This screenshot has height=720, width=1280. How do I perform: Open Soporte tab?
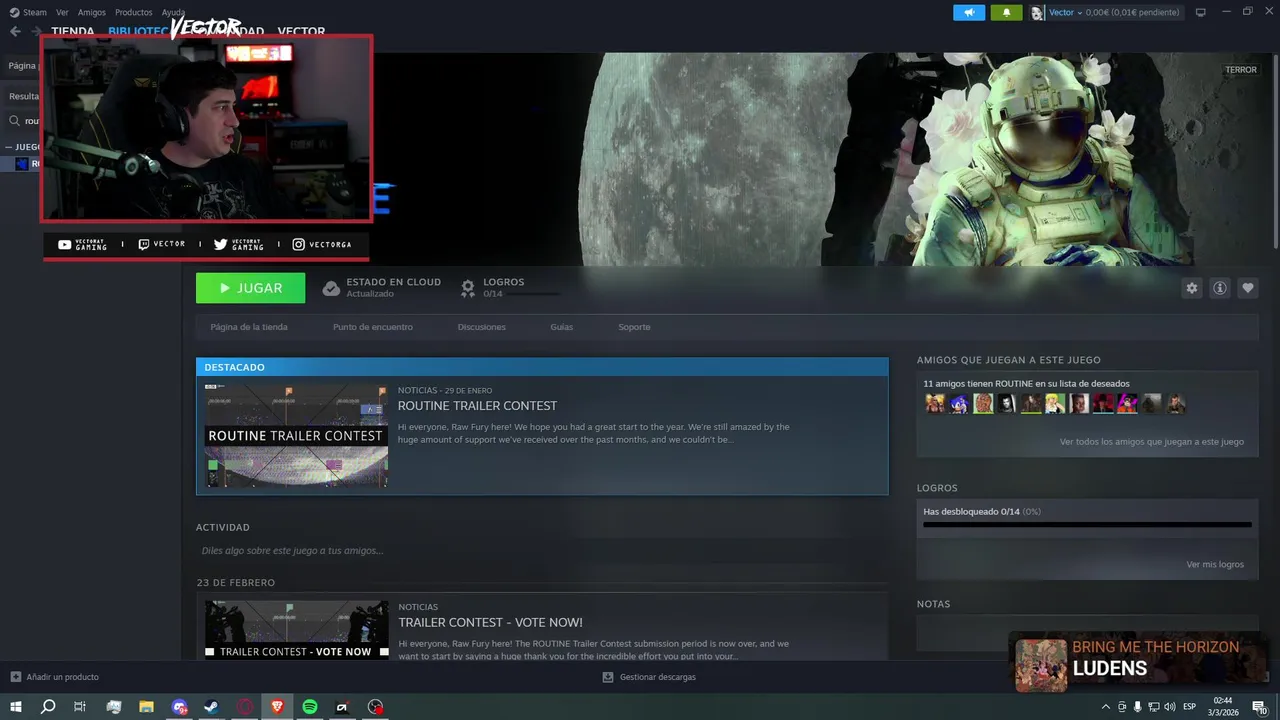(634, 327)
